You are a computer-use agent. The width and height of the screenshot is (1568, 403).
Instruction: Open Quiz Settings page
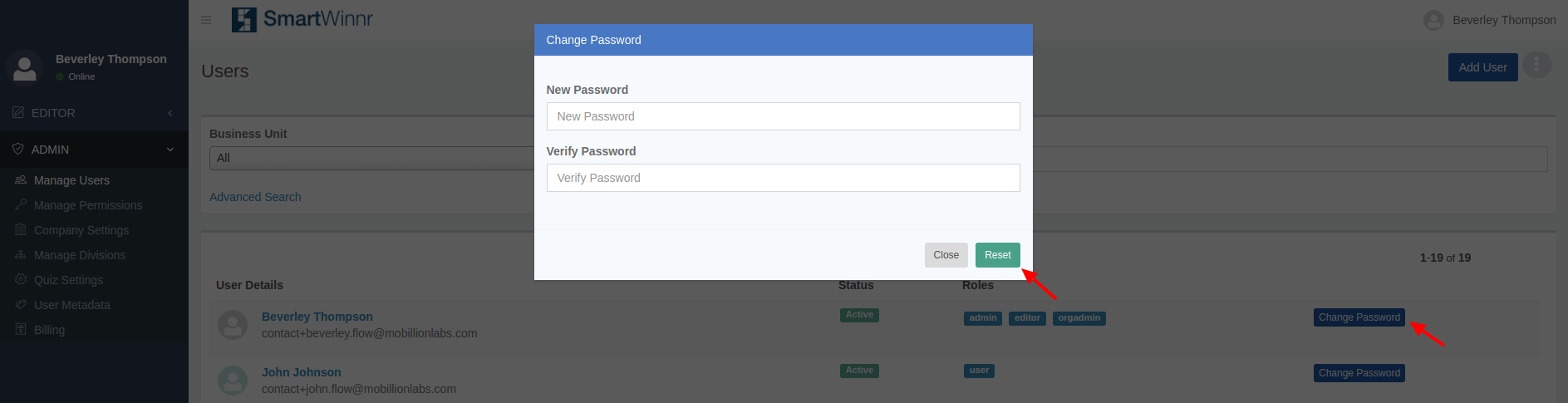pyautogui.click(x=68, y=280)
